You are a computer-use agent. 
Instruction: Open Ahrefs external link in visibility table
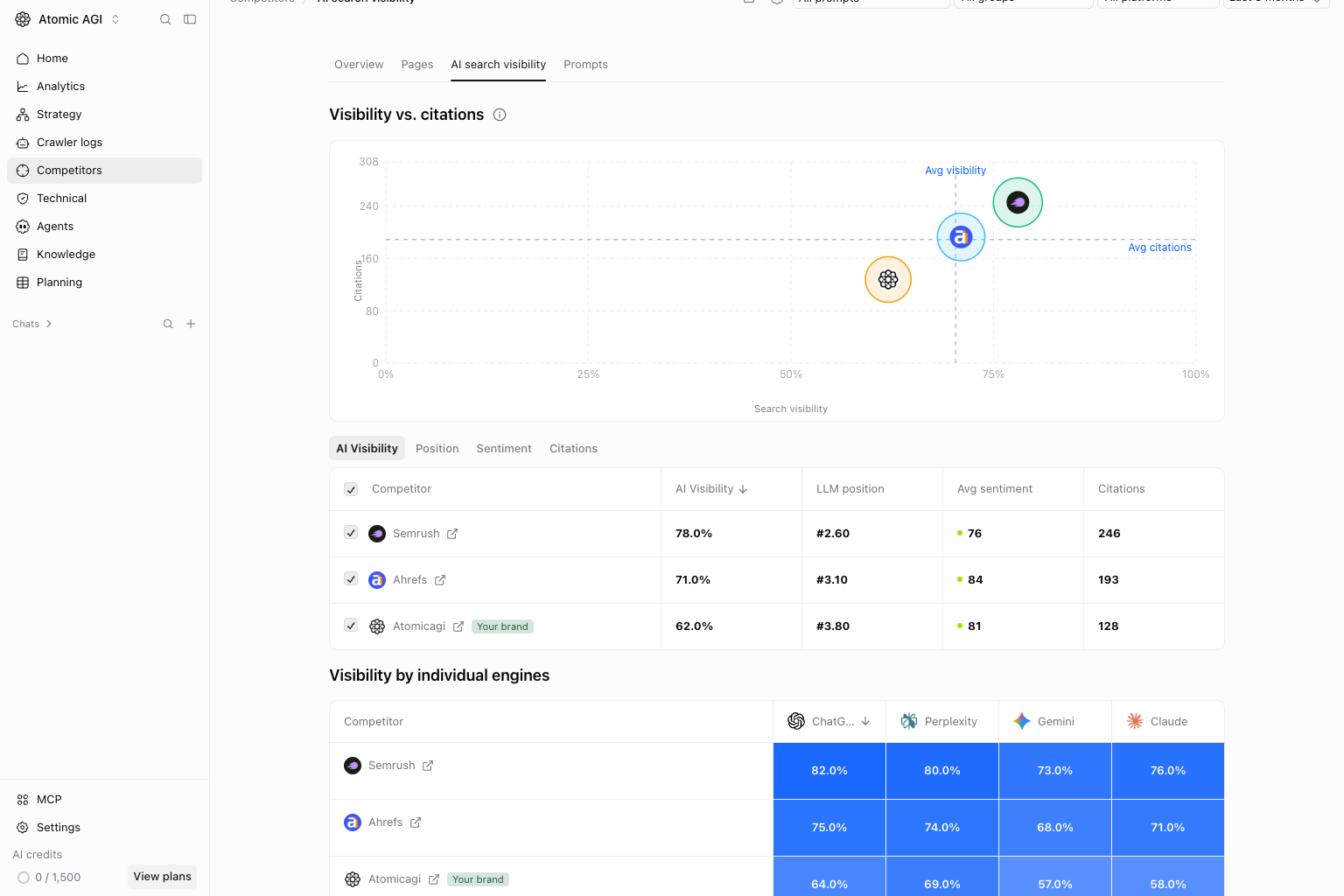click(440, 580)
